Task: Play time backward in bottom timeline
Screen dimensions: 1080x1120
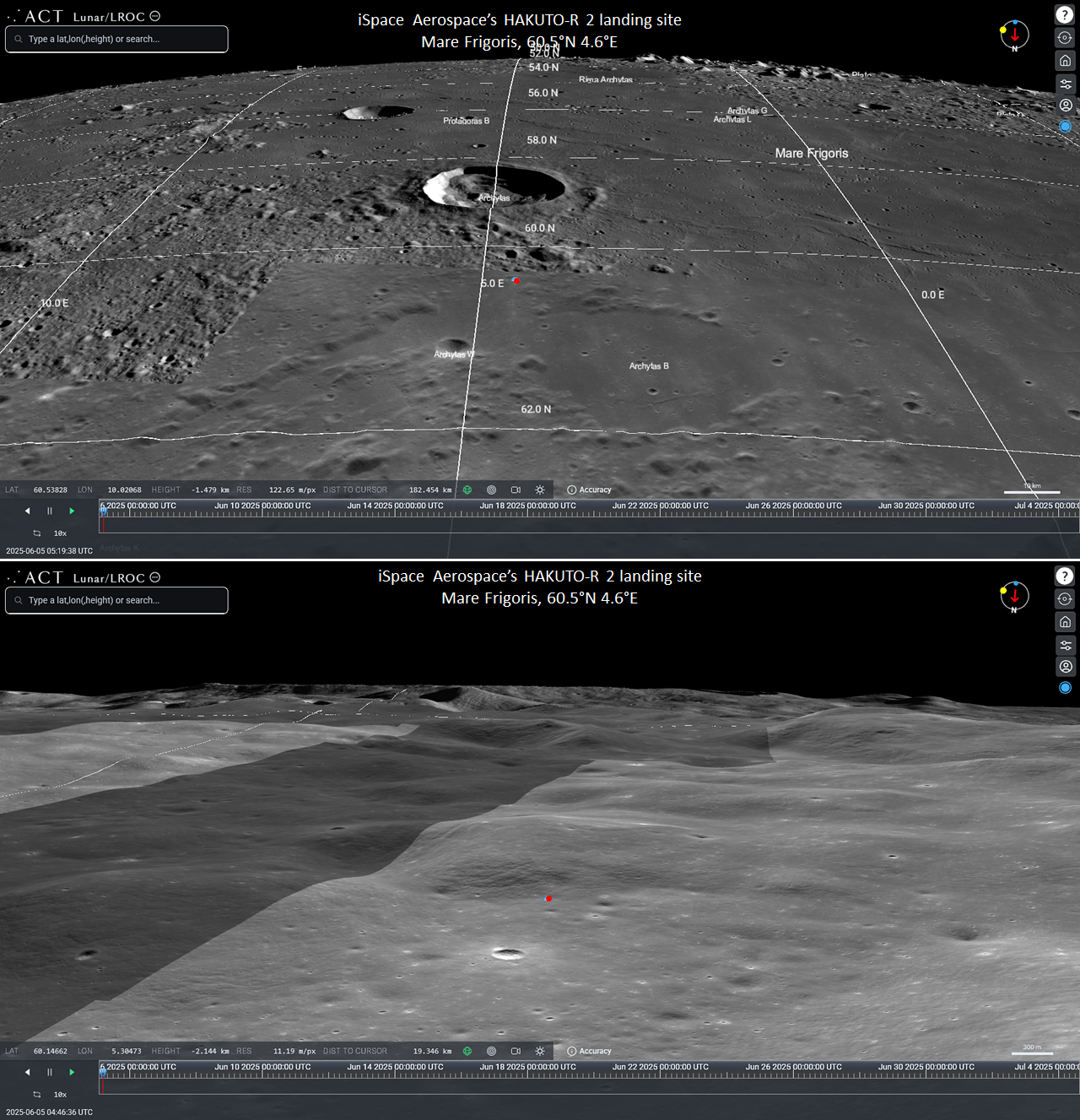Action: 27,1072
